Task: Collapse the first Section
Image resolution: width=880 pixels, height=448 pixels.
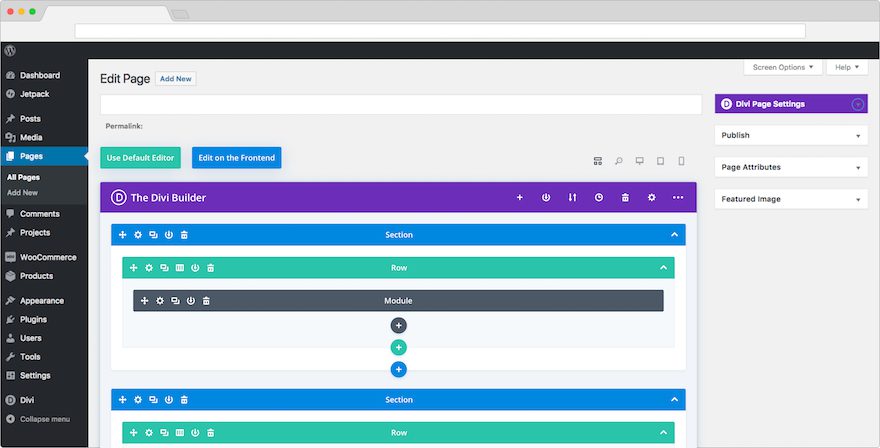Action: (x=675, y=235)
